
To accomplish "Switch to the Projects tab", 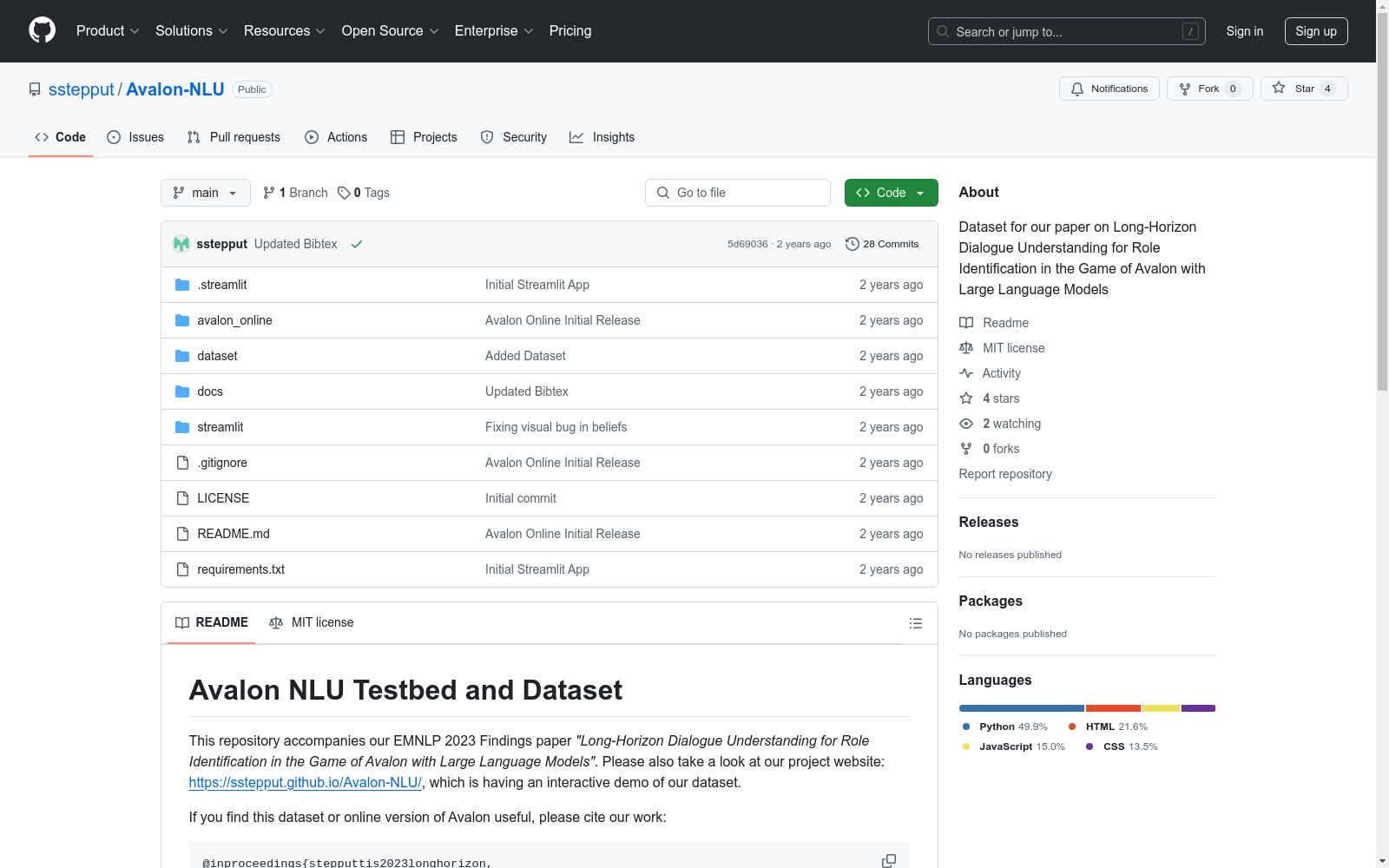I will pos(424,137).
